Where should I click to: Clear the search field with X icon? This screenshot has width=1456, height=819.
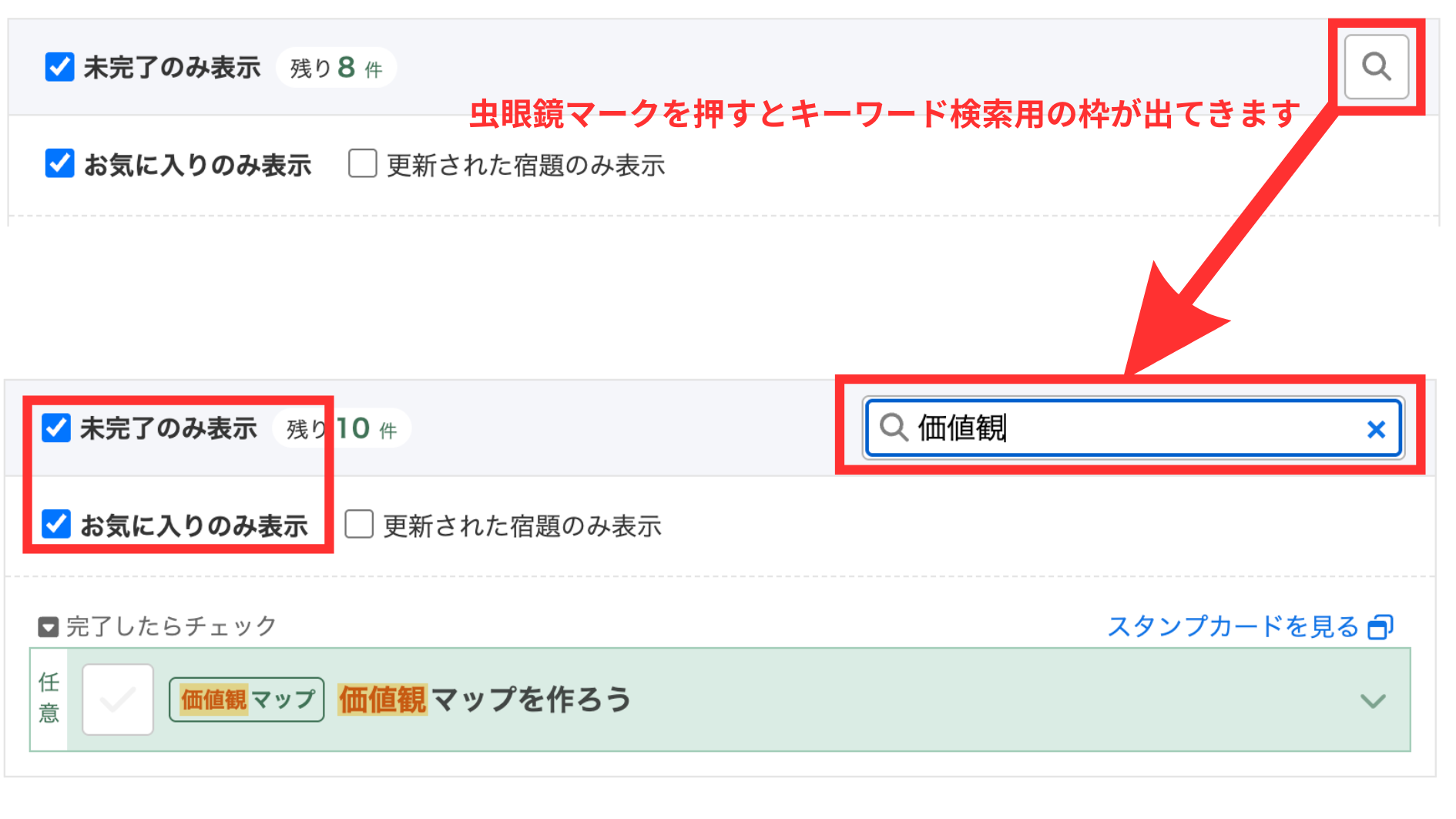(x=1376, y=429)
